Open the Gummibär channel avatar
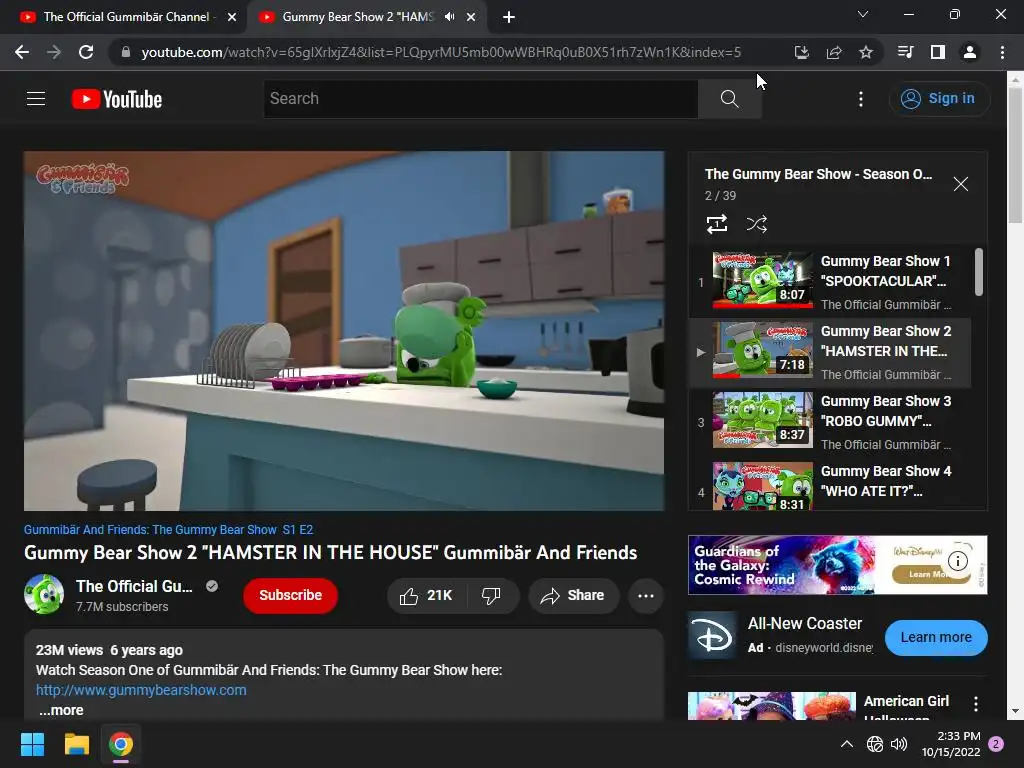The image size is (1024, 768). pyautogui.click(x=44, y=595)
